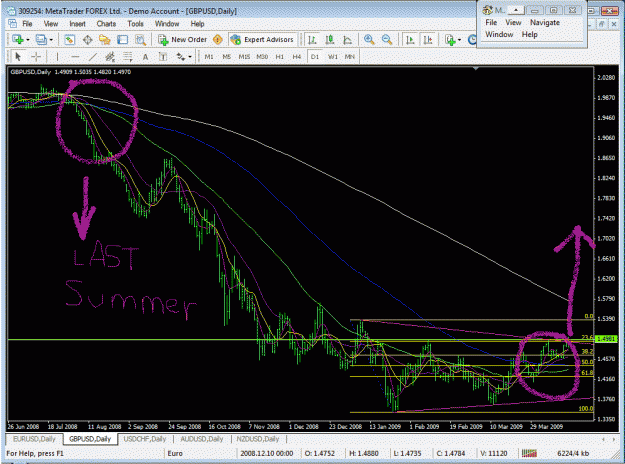Select the Fibonacci Retracement tool
625x464 pixels.
pyautogui.click(x=128, y=57)
